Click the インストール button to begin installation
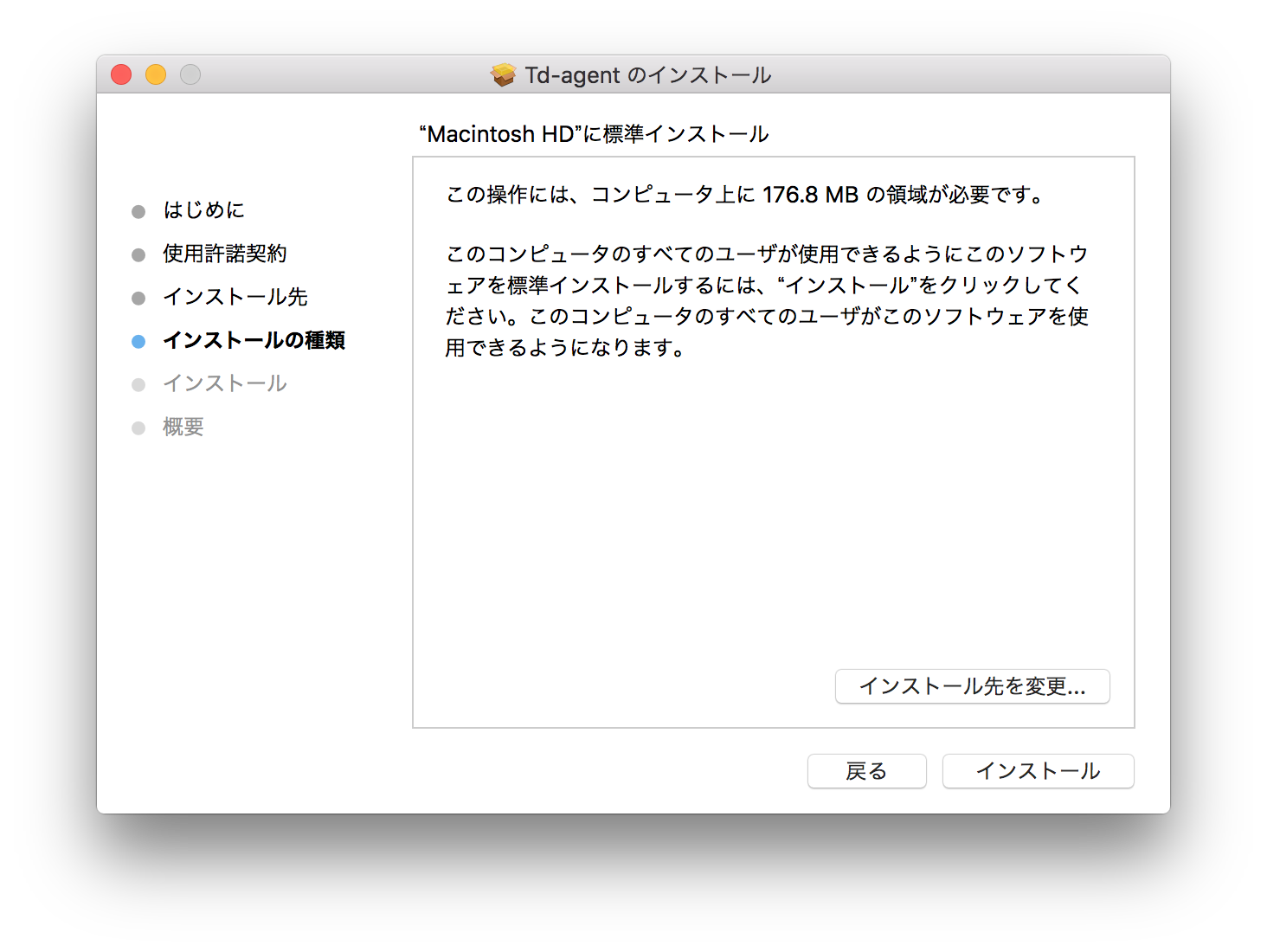This screenshot has width=1267, height=952. (x=1038, y=771)
